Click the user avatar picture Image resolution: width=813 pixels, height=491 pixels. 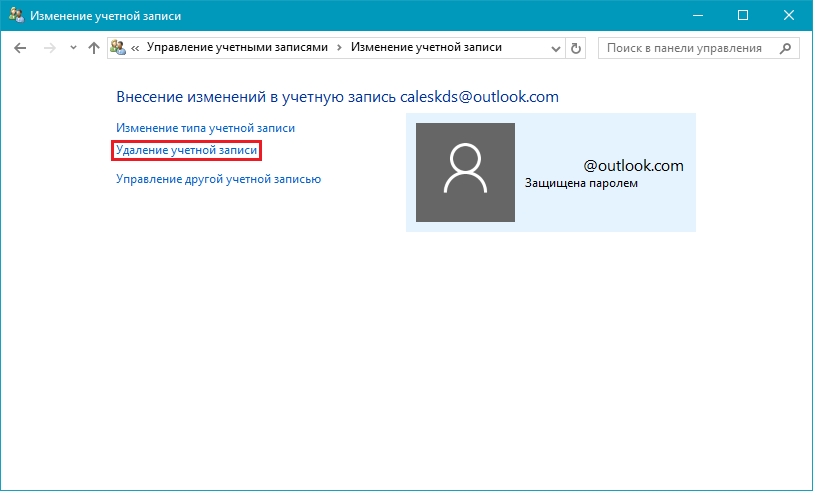pyautogui.click(x=465, y=172)
